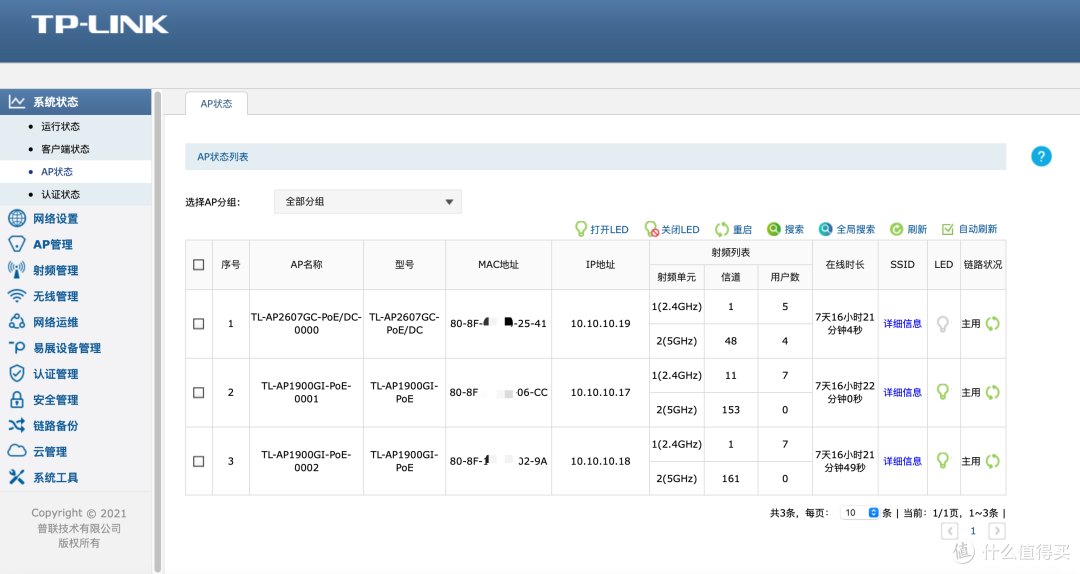This screenshot has height=574, width=1080.
Task: Open 运行状态 in the sidebar
Action: coord(61,126)
